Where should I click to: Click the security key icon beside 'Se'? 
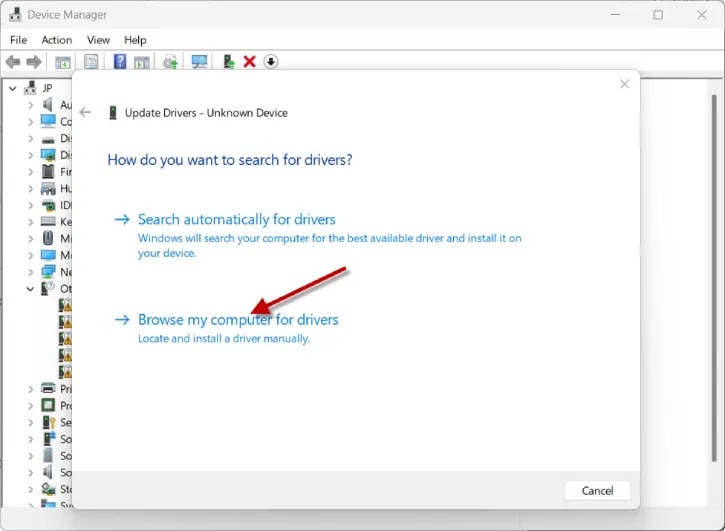49,422
